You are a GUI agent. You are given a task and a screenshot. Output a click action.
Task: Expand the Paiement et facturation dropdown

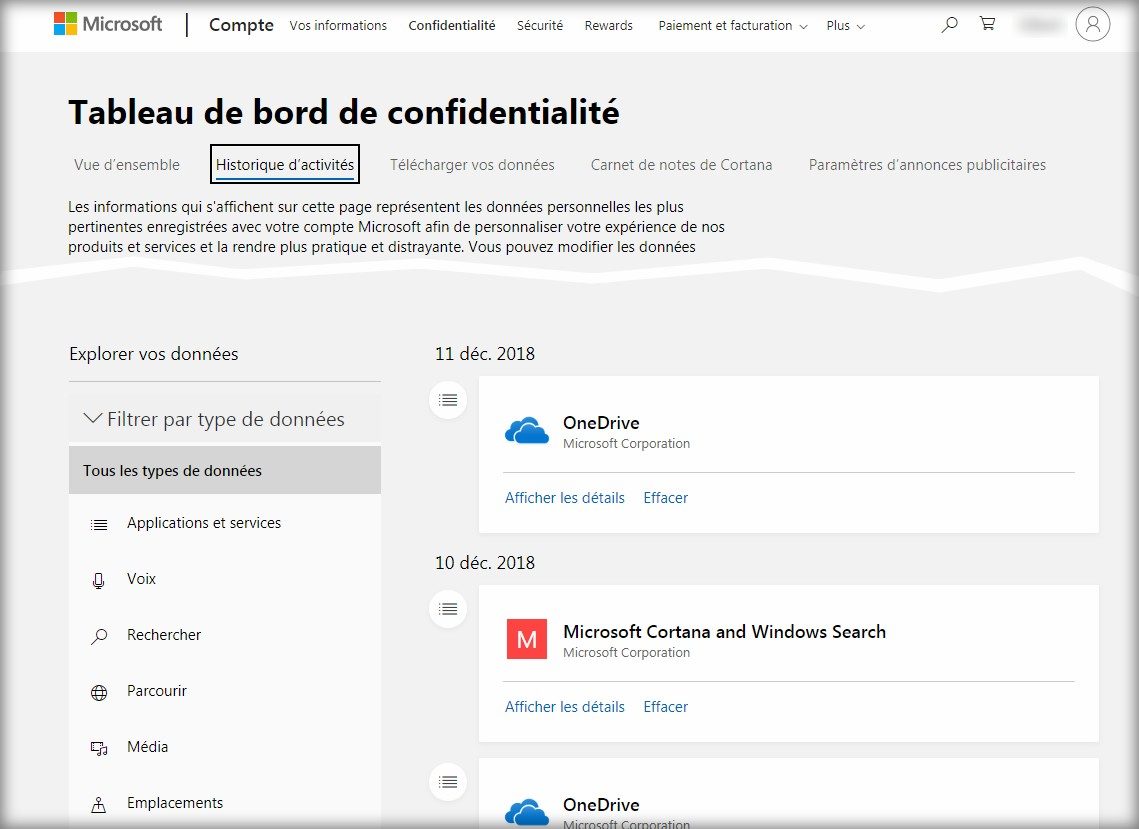(732, 26)
